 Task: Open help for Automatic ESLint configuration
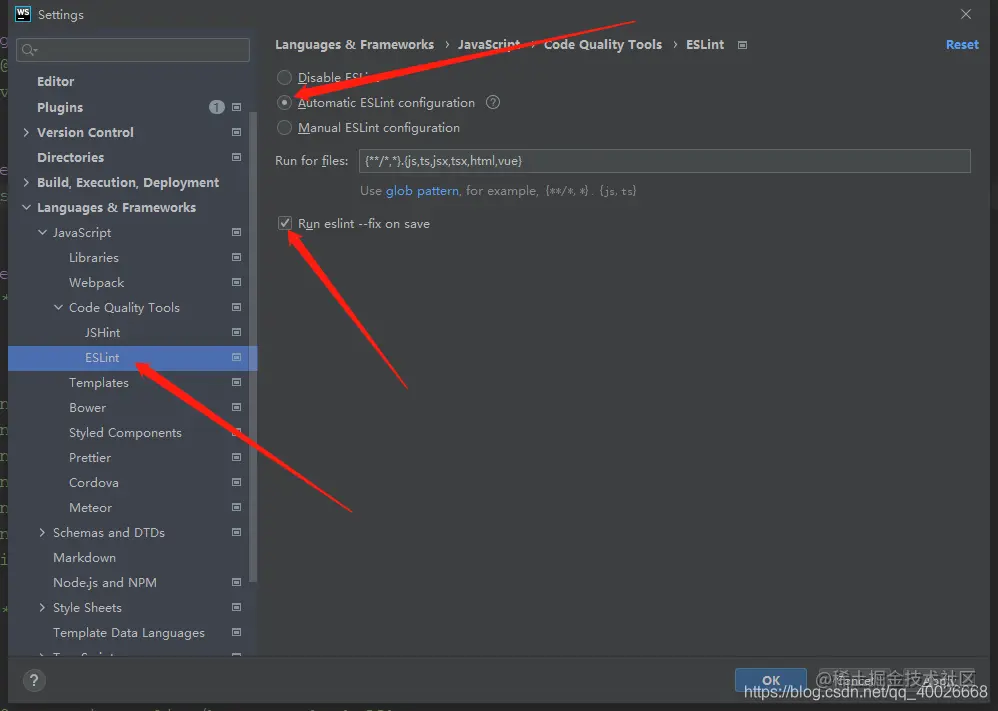493,102
